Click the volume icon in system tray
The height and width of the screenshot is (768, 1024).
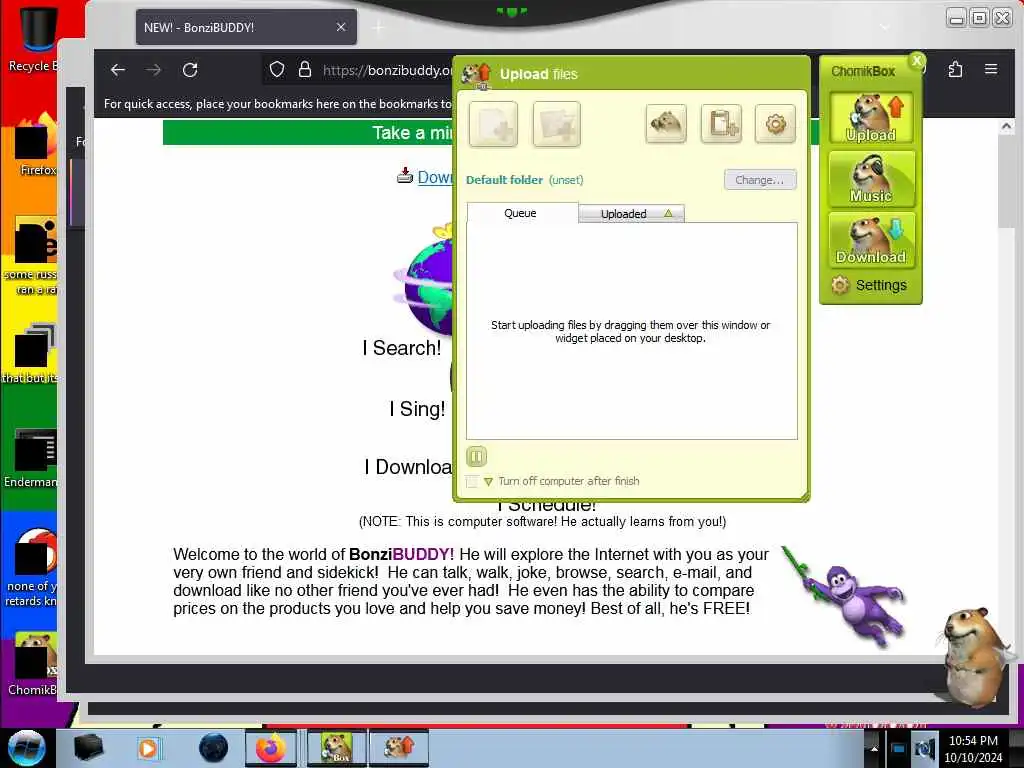pyautogui.click(x=925, y=748)
